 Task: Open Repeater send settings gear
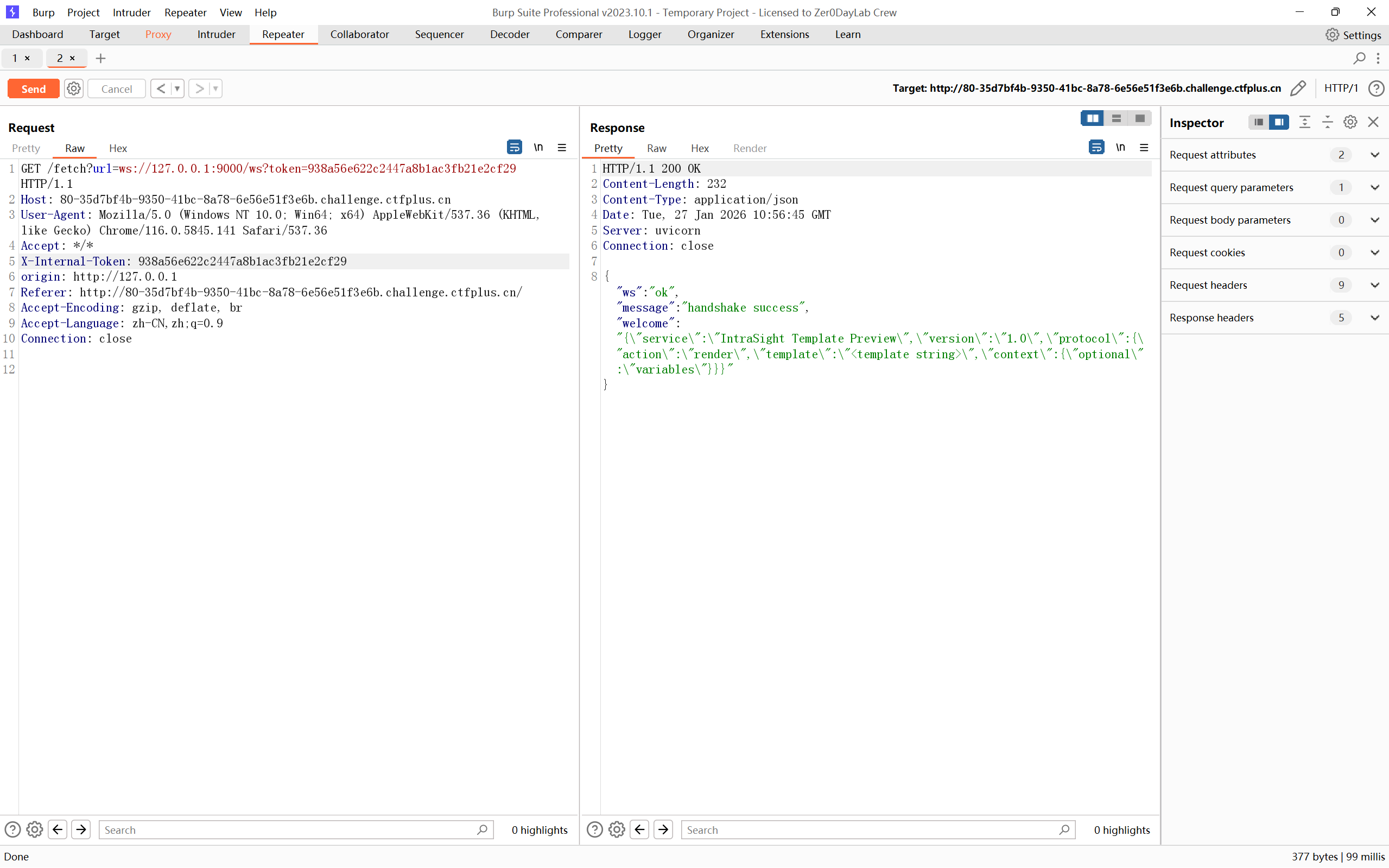point(73,88)
